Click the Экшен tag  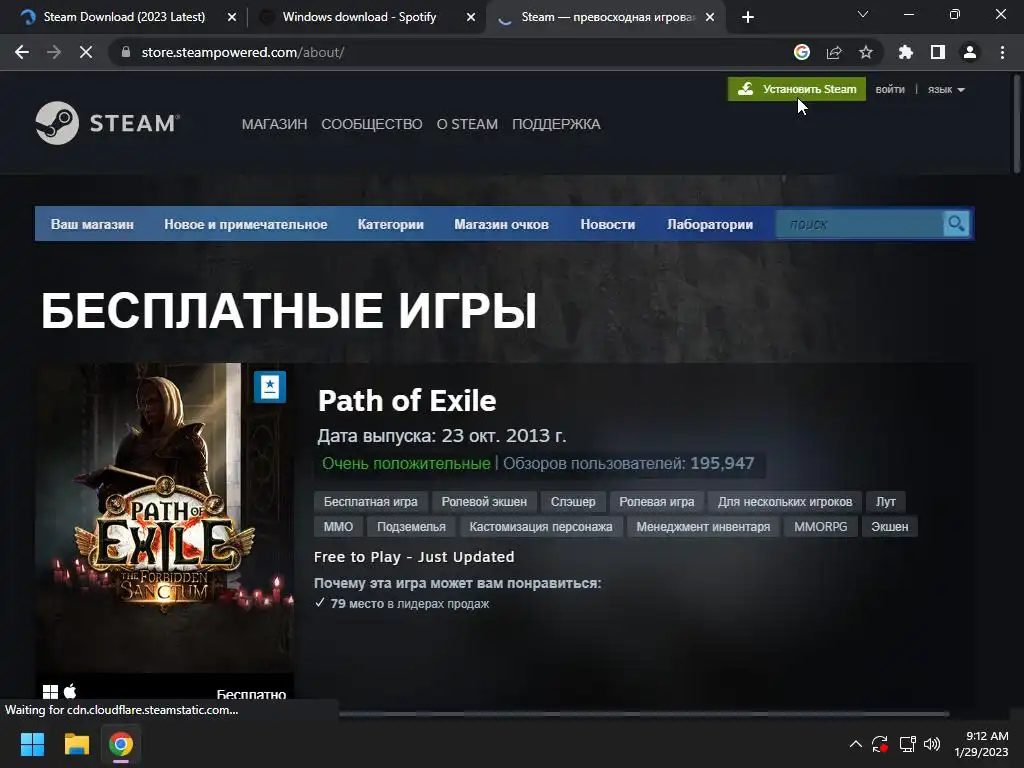click(x=889, y=526)
